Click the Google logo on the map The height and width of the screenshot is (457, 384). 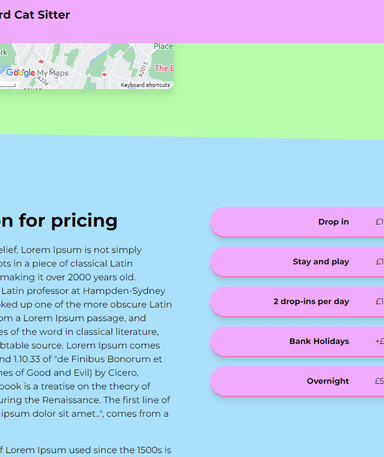tap(21, 73)
